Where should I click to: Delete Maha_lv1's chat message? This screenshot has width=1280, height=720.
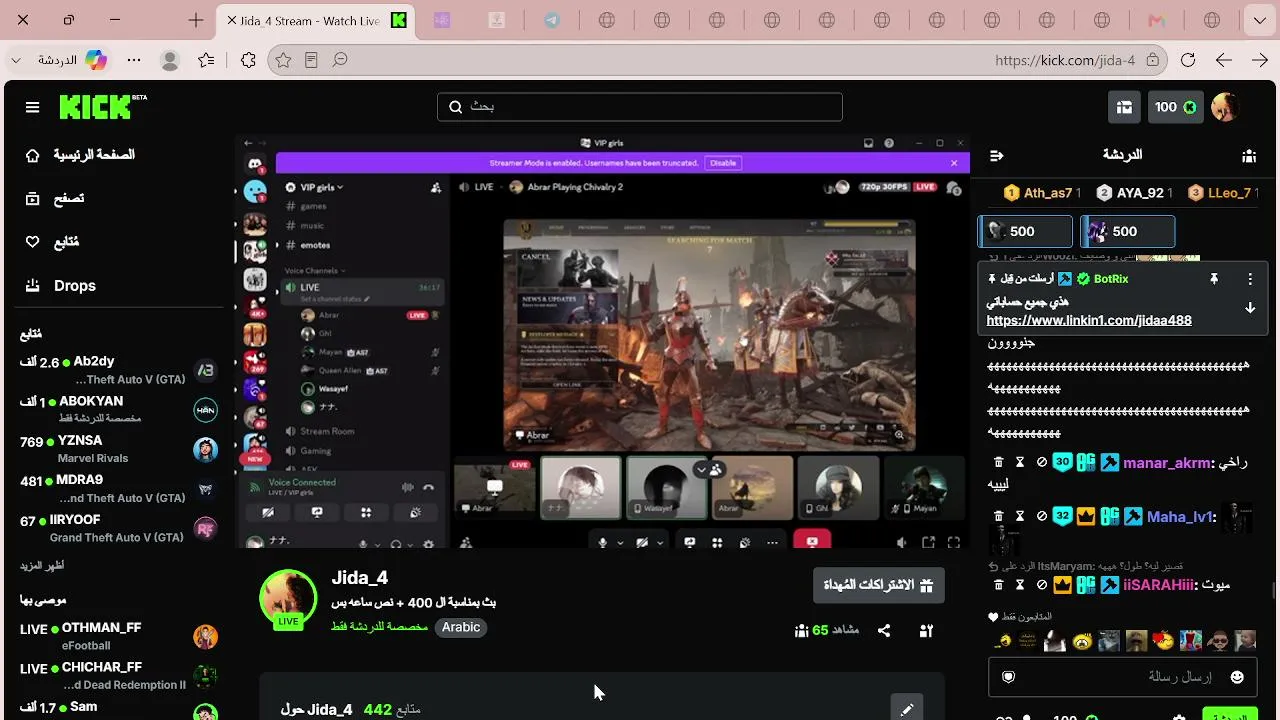click(x=998, y=516)
